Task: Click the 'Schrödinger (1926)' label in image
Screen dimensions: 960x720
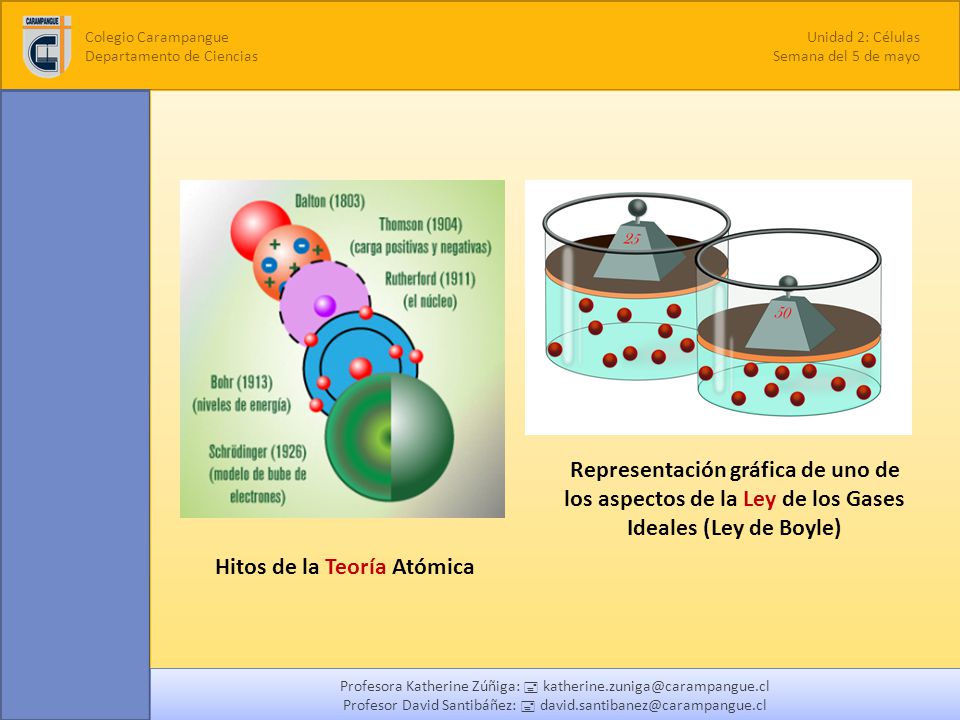Action: click(x=257, y=452)
